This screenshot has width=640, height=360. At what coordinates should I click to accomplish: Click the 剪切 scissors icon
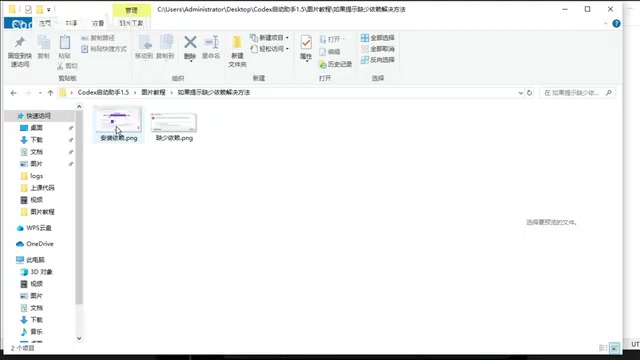[x=60, y=66]
